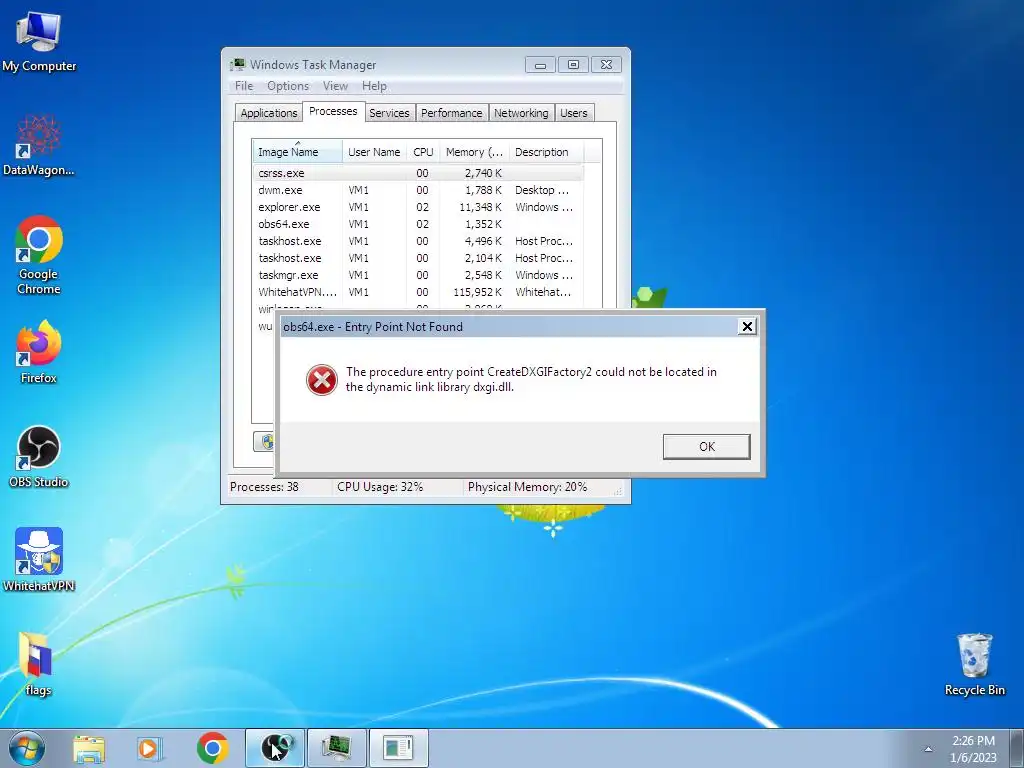The image size is (1024, 768).
Task: Switch to the Users tab
Action: (573, 113)
